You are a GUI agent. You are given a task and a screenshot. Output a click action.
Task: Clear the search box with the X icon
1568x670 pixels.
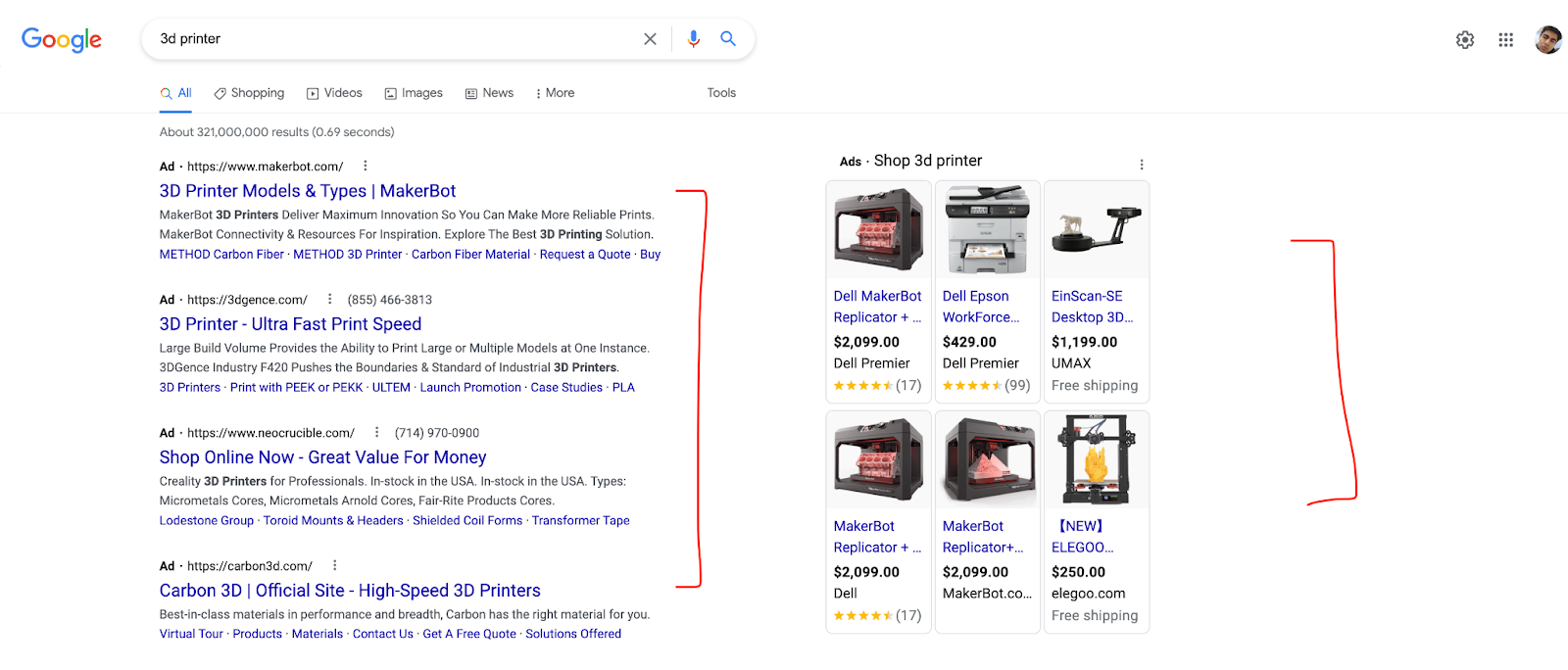pyautogui.click(x=650, y=39)
